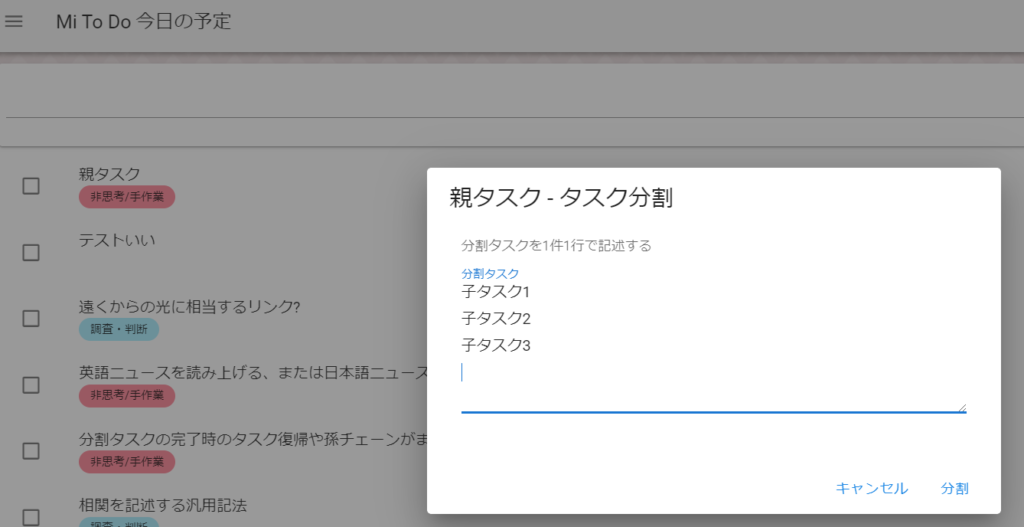
Task: Click 非思考/手作業 tag under 英語ニュース task
Action: click(127, 396)
